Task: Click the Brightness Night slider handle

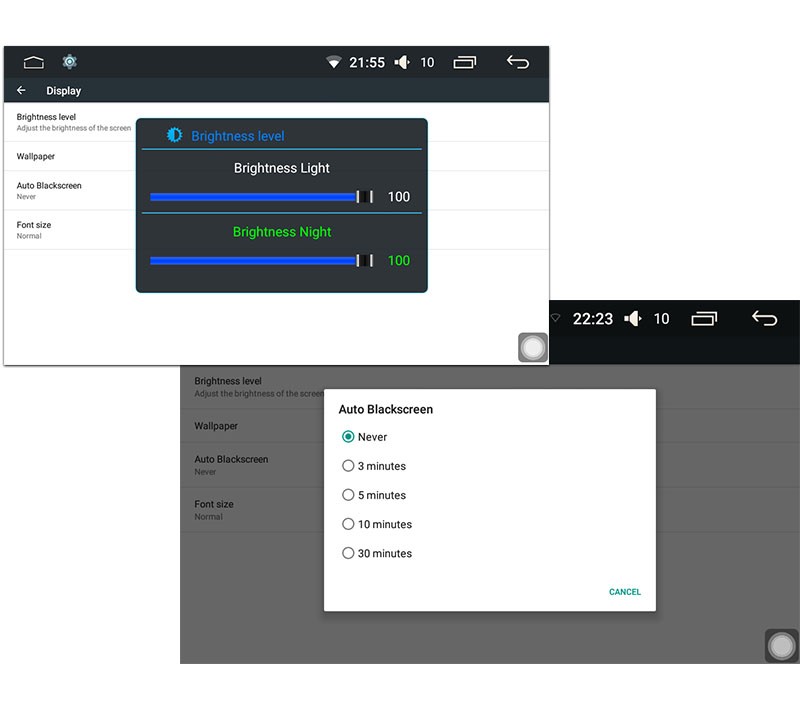Action: (365, 261)
